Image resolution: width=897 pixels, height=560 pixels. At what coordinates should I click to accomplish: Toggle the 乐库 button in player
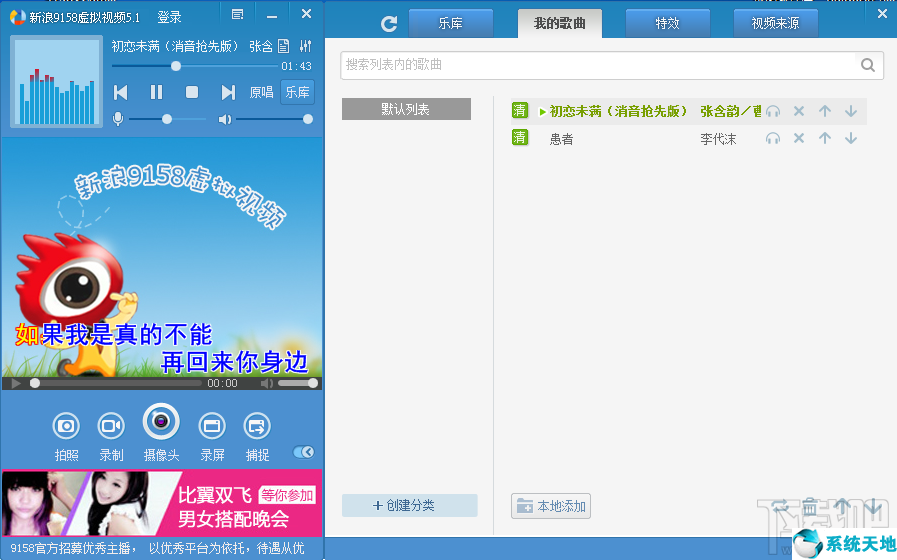[x=297, y=92]
